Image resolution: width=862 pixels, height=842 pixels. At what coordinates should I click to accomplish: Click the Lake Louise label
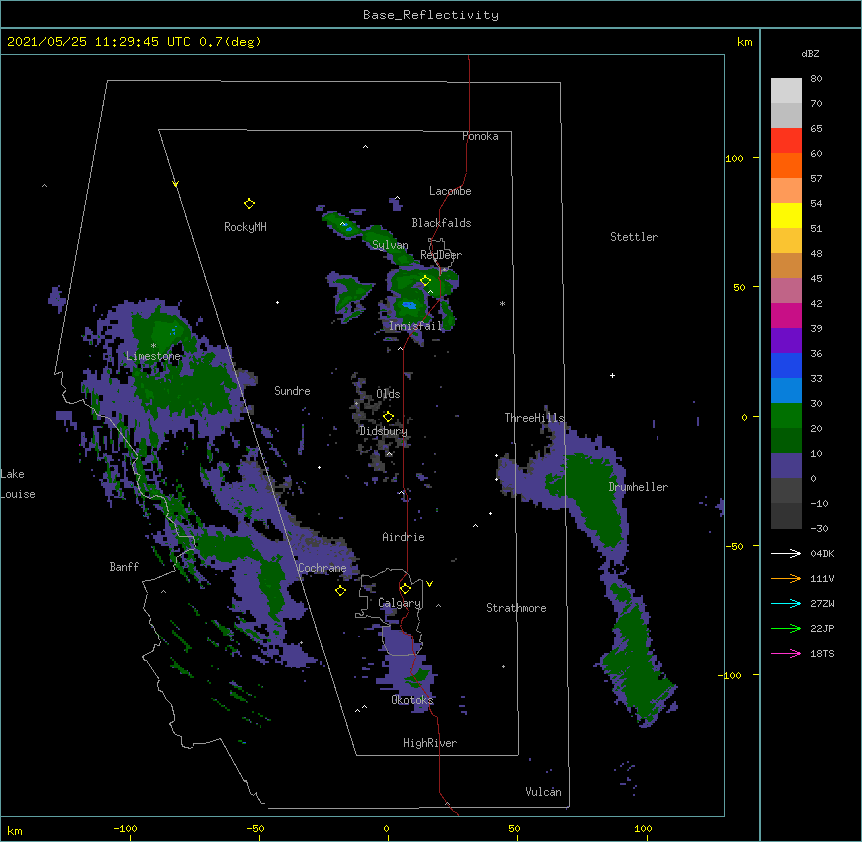pyautogui.click(x=18, y=484)
